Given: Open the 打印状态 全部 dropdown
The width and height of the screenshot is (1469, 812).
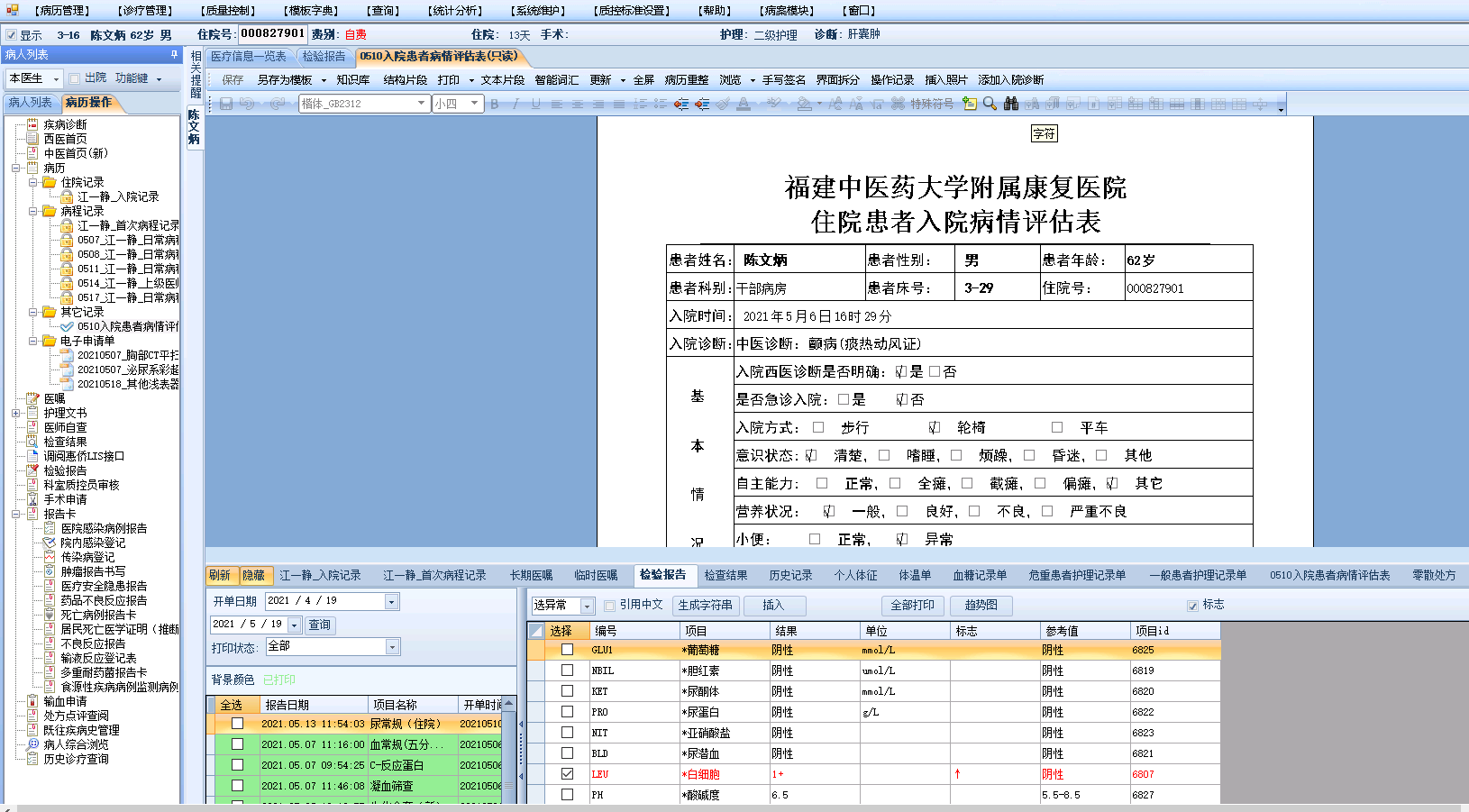Looking at the screenshot, I should pyautogui.click(x=392, y=647).
